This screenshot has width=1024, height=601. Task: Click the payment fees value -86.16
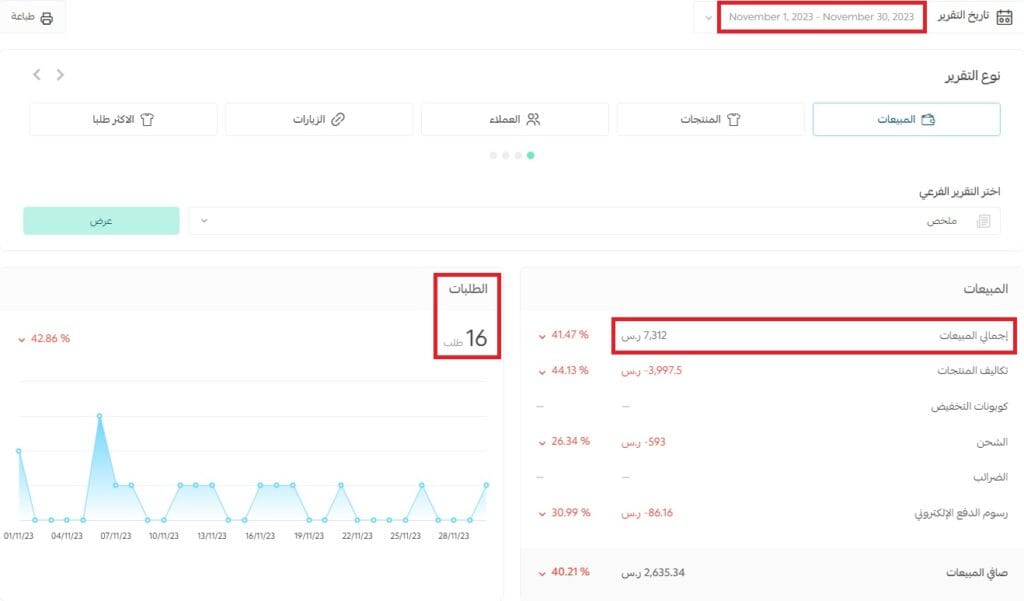[x=647, y=513]
